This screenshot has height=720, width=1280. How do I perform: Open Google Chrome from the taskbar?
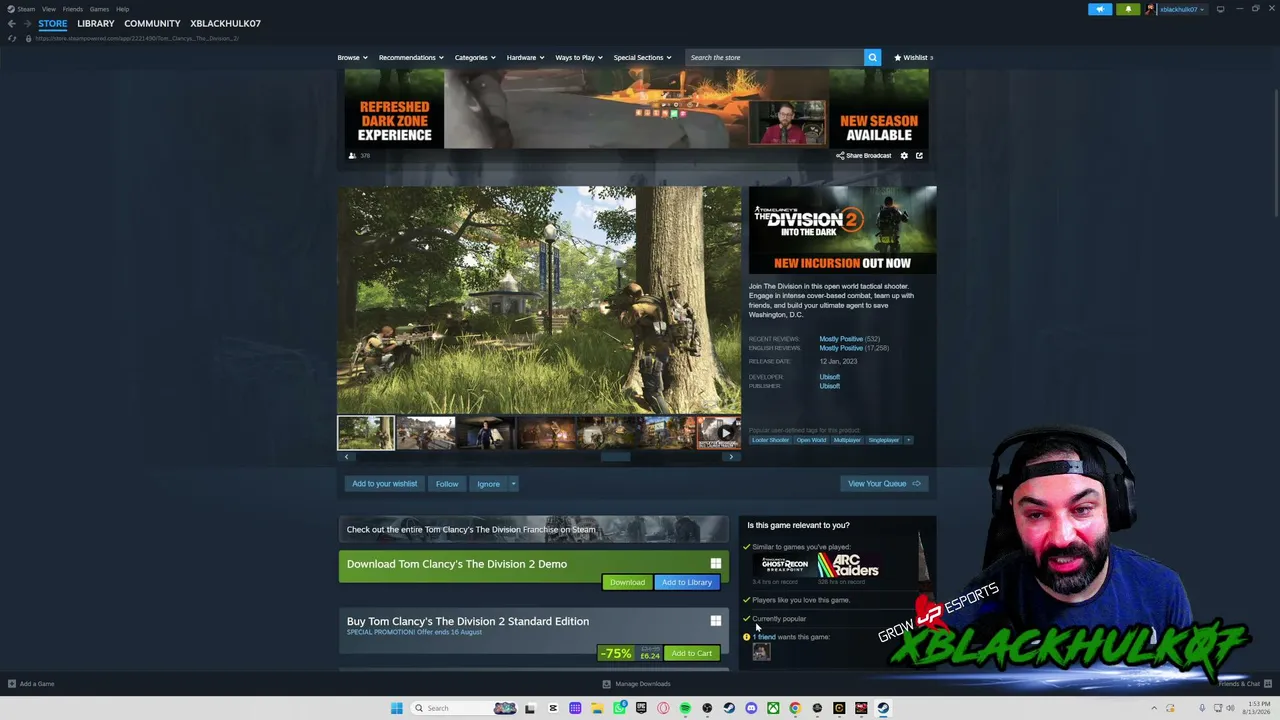pos(795,708)
